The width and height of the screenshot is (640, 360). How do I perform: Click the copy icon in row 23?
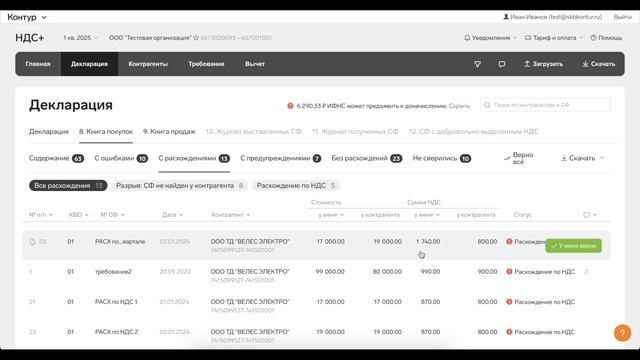tap(32, 242)
